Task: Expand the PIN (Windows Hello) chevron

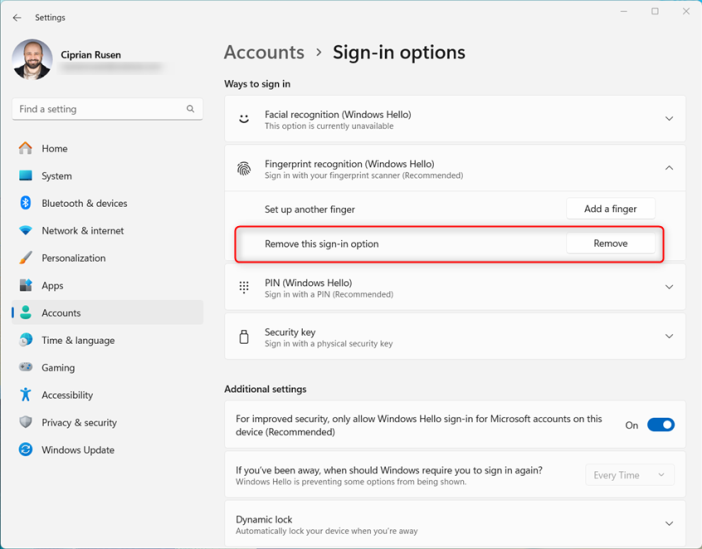Action: 669,287
